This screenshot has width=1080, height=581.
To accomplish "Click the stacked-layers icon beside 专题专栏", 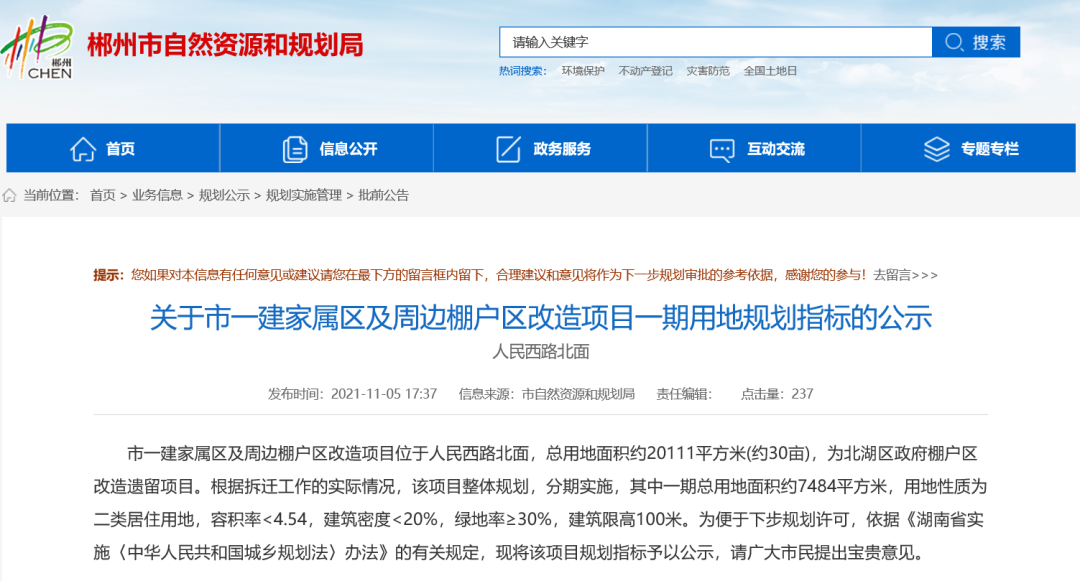I will 936,147.
